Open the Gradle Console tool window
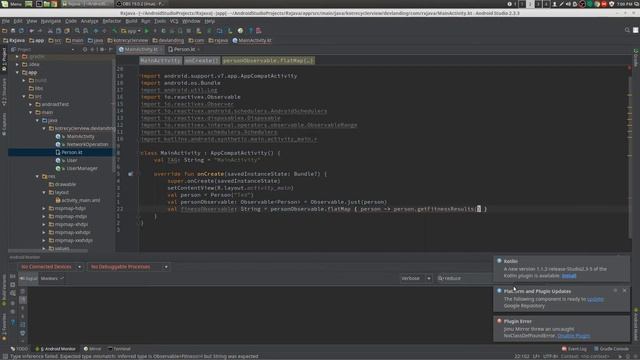This screenshot has width=640, height=360. point(611,349)
